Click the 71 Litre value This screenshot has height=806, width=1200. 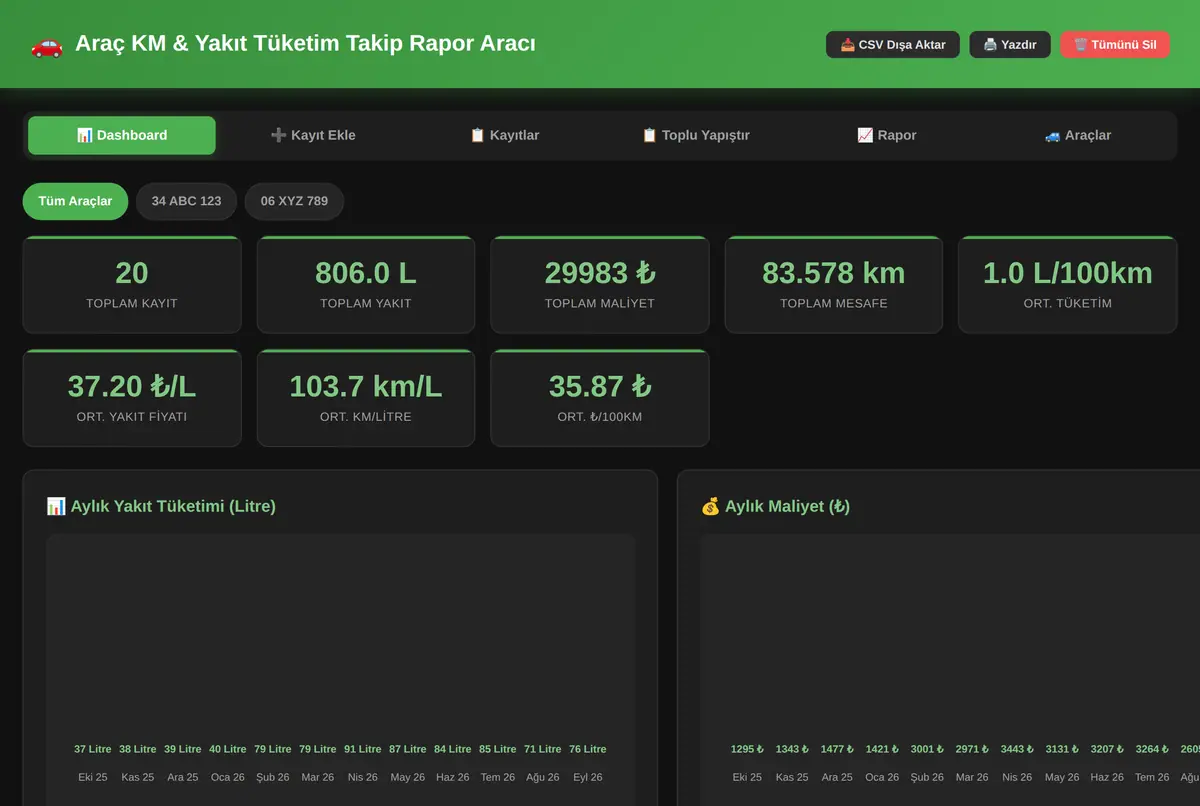click(543, 749)
